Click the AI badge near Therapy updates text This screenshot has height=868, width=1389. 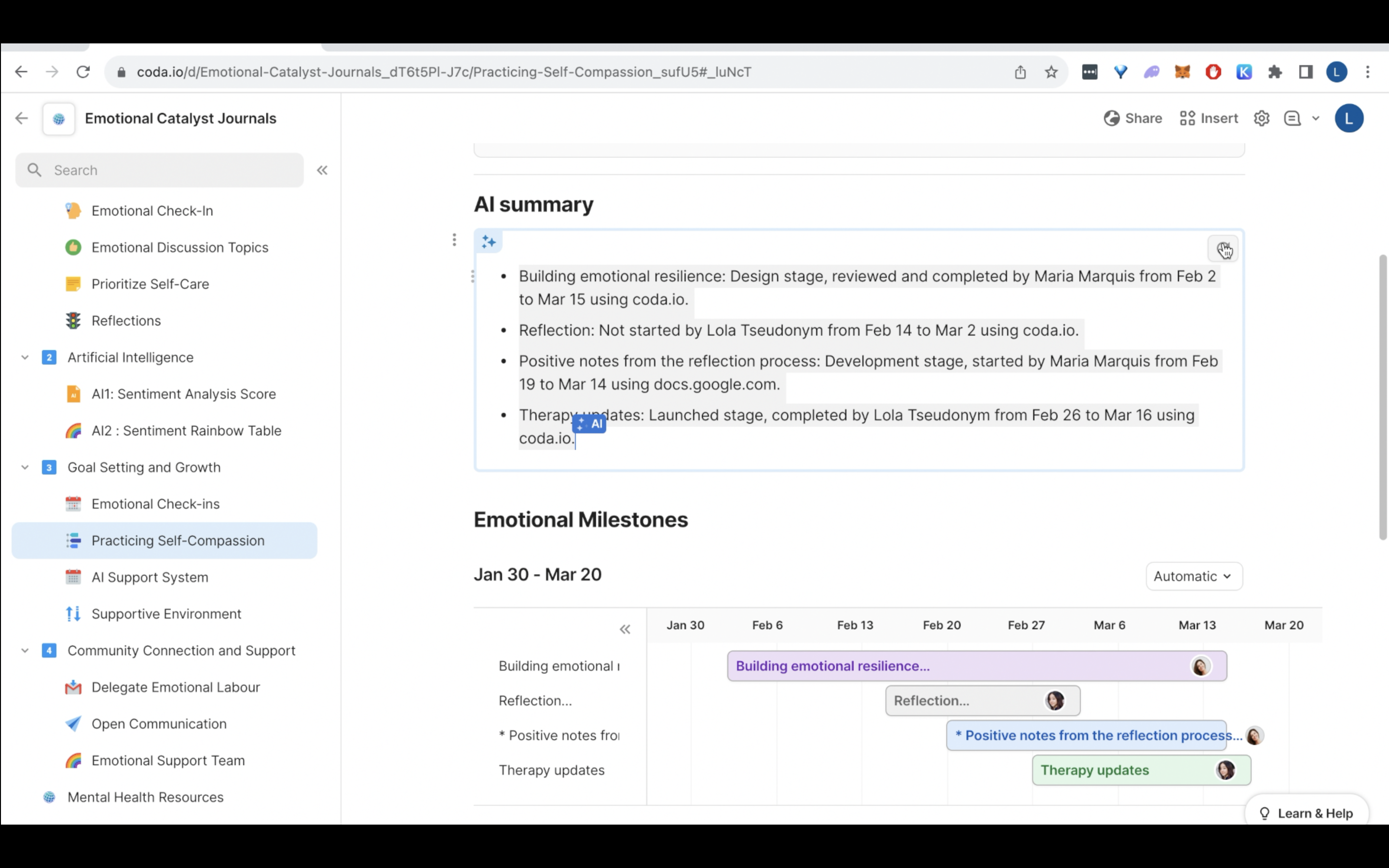(589, 424)
